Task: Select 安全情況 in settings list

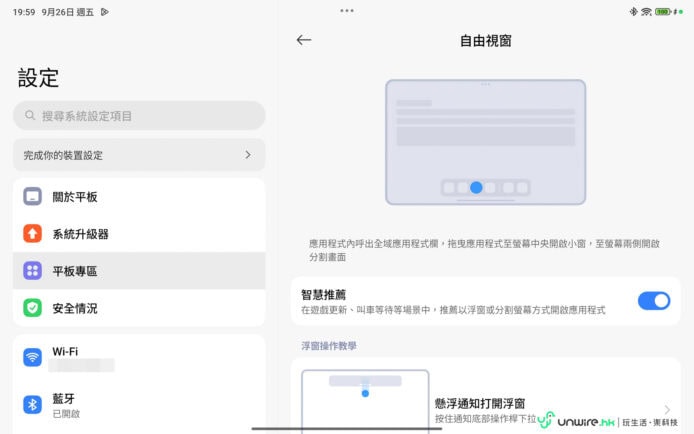Action: click(139, 308)
